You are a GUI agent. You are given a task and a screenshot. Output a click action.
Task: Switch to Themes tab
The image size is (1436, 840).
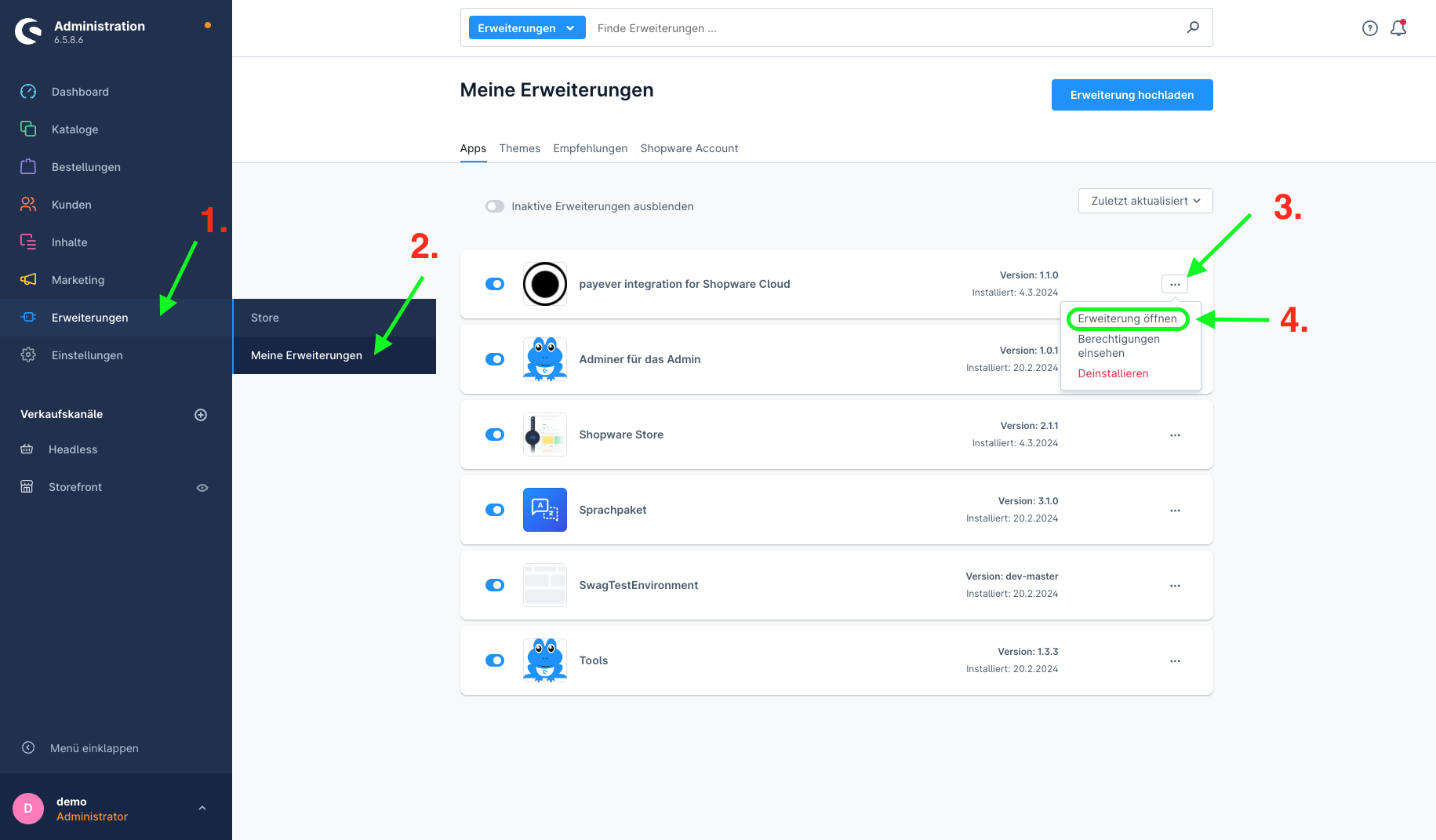tap(519, 148)
